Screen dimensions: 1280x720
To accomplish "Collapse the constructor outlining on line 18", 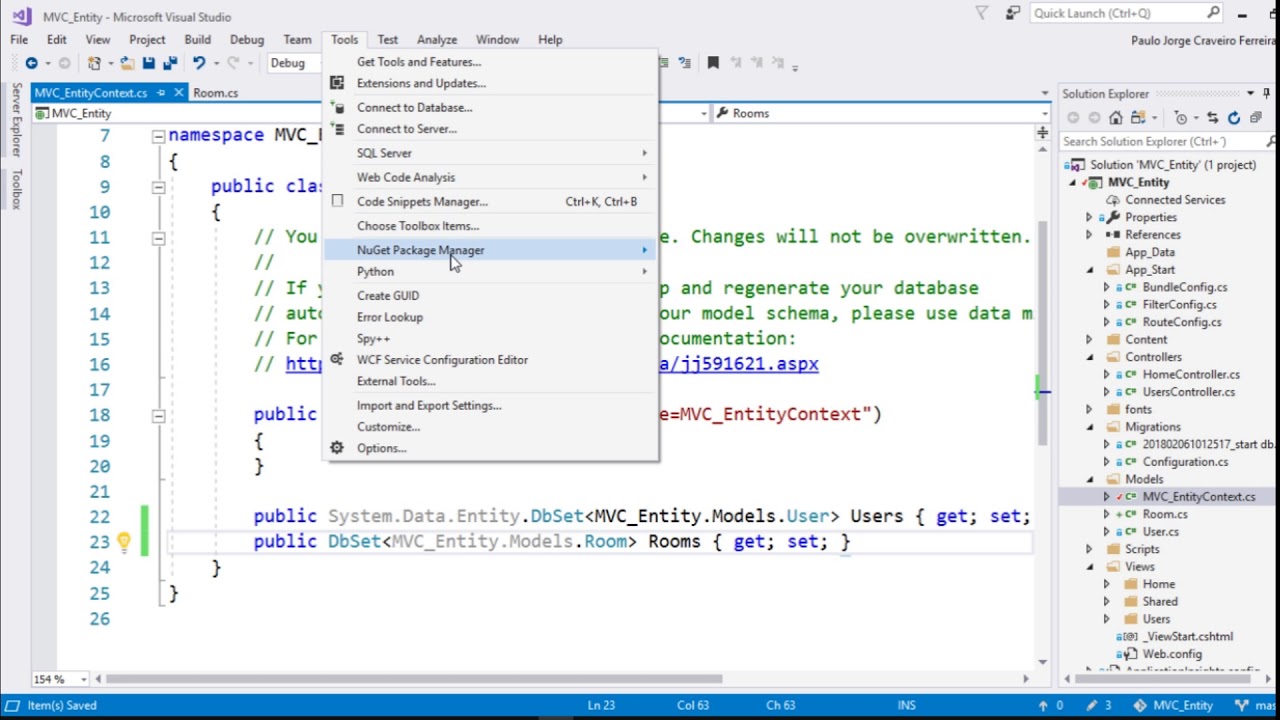I will 158,415.
